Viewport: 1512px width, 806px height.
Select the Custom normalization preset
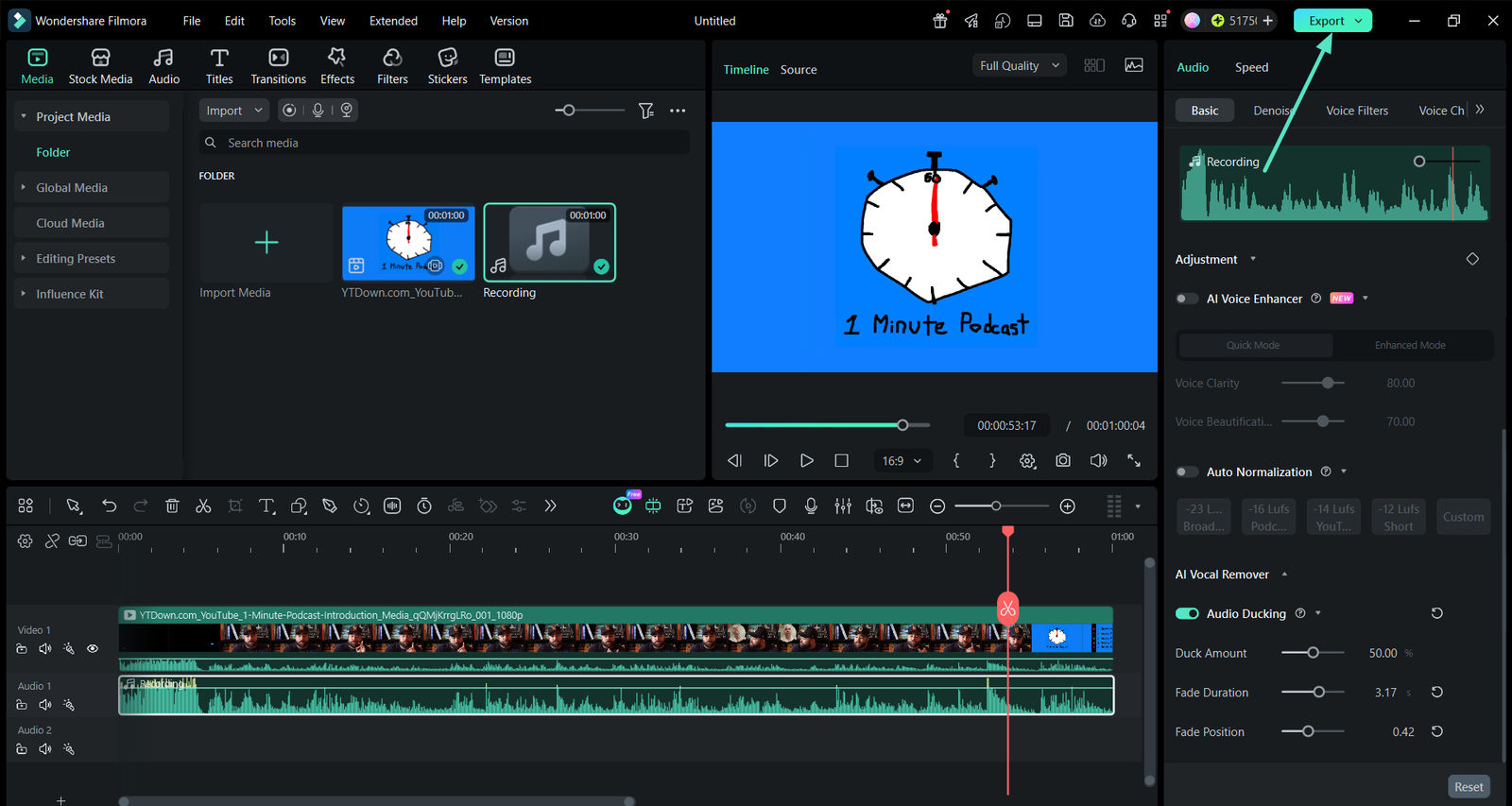pyautogui.click(x=1463, y=517)
